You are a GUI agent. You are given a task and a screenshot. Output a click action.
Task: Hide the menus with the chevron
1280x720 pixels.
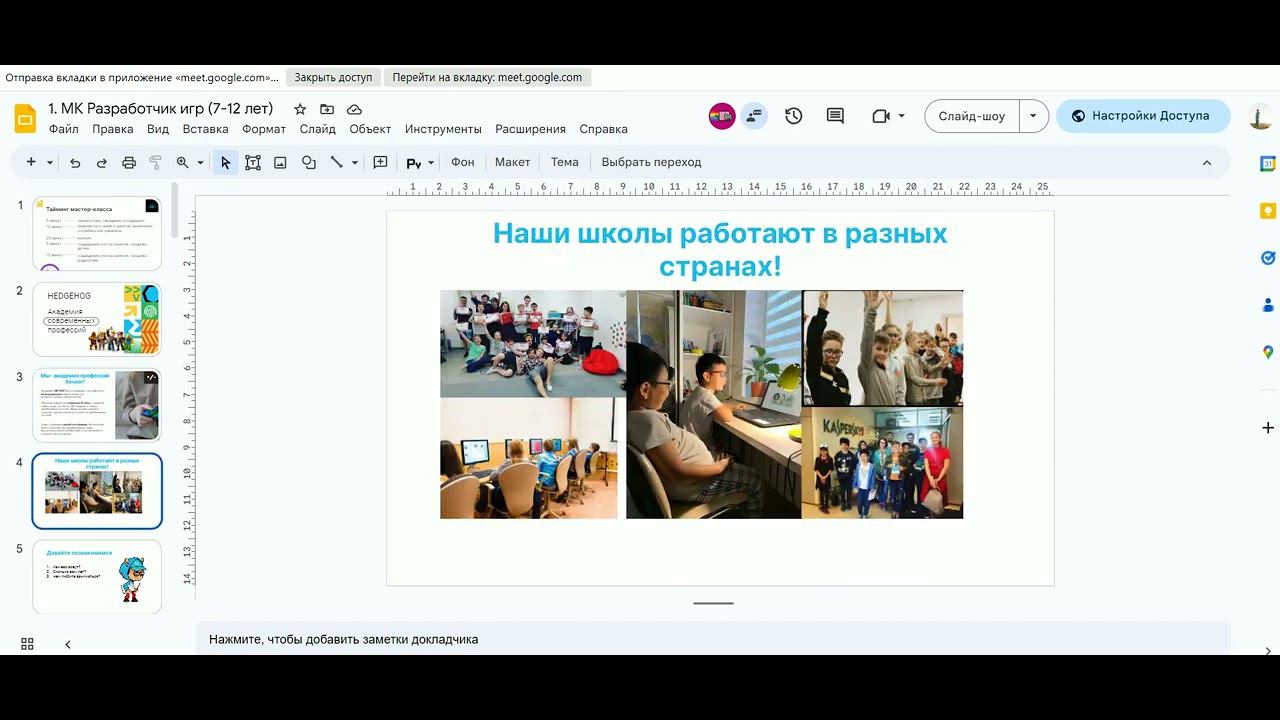click(1207, 162)
